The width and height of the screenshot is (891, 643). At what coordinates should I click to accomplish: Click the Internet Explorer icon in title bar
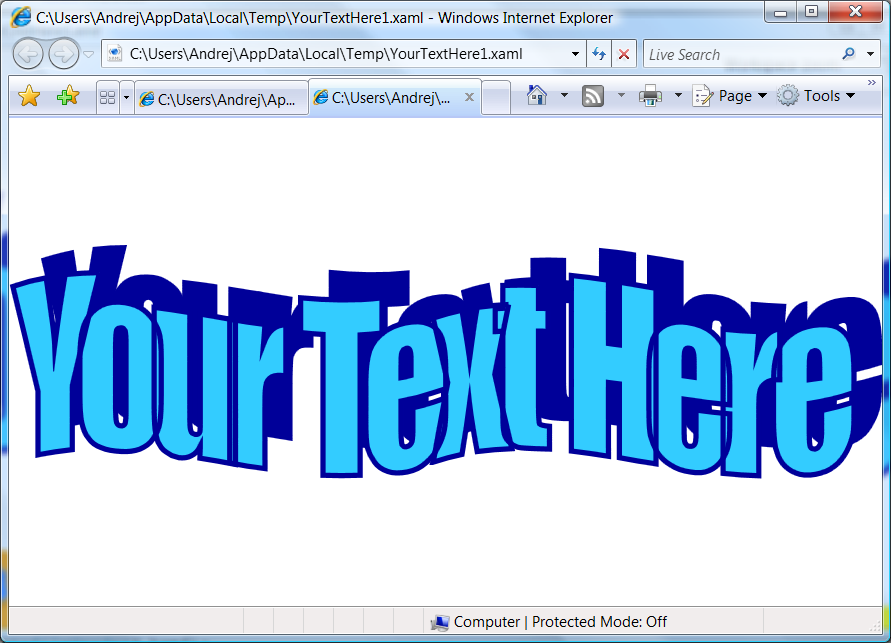tap(21, 18)
